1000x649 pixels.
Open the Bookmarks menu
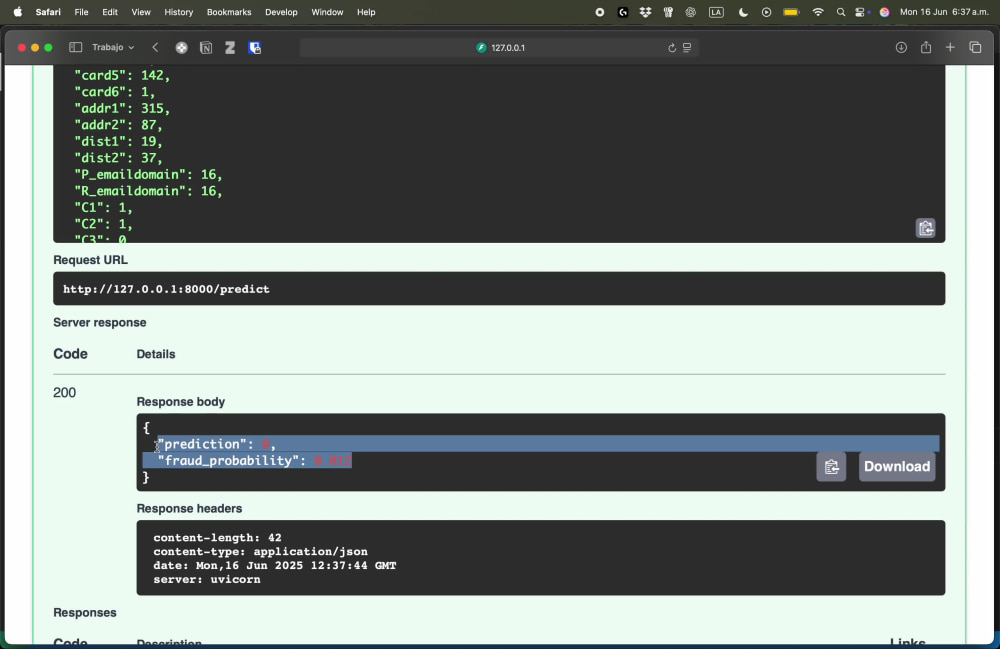[x=229, y=12]
